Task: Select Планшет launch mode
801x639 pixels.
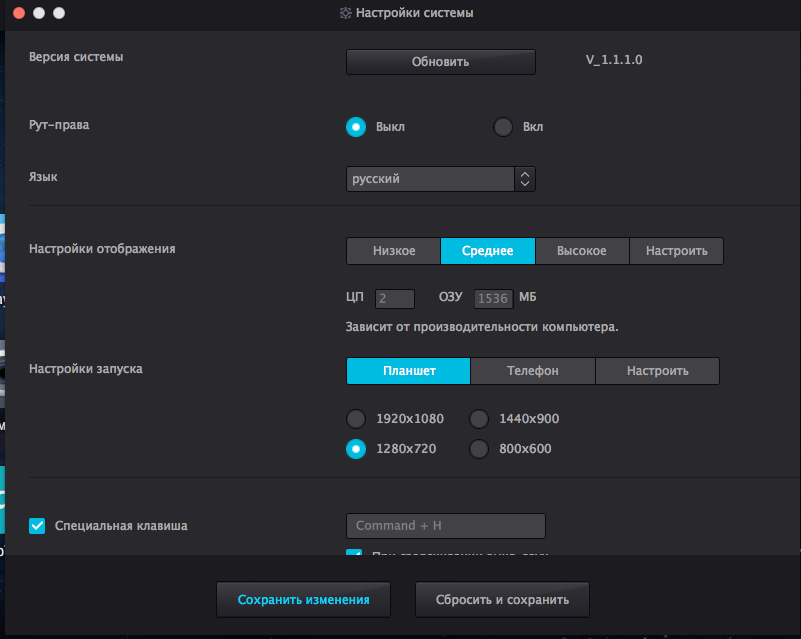Action: [x=408, y=371]
